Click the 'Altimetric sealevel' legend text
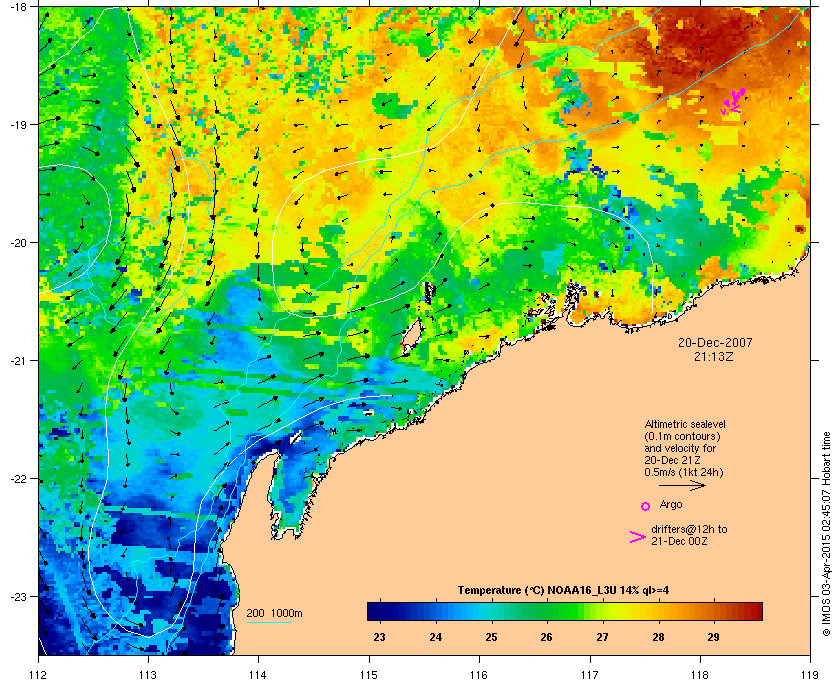 [685, 424]
